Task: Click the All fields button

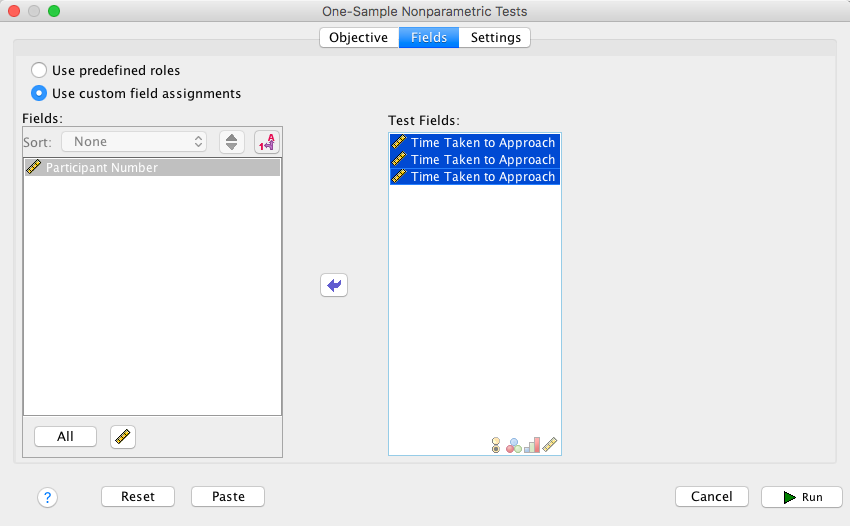Action: pyautogui.click(x=65, y=437)
